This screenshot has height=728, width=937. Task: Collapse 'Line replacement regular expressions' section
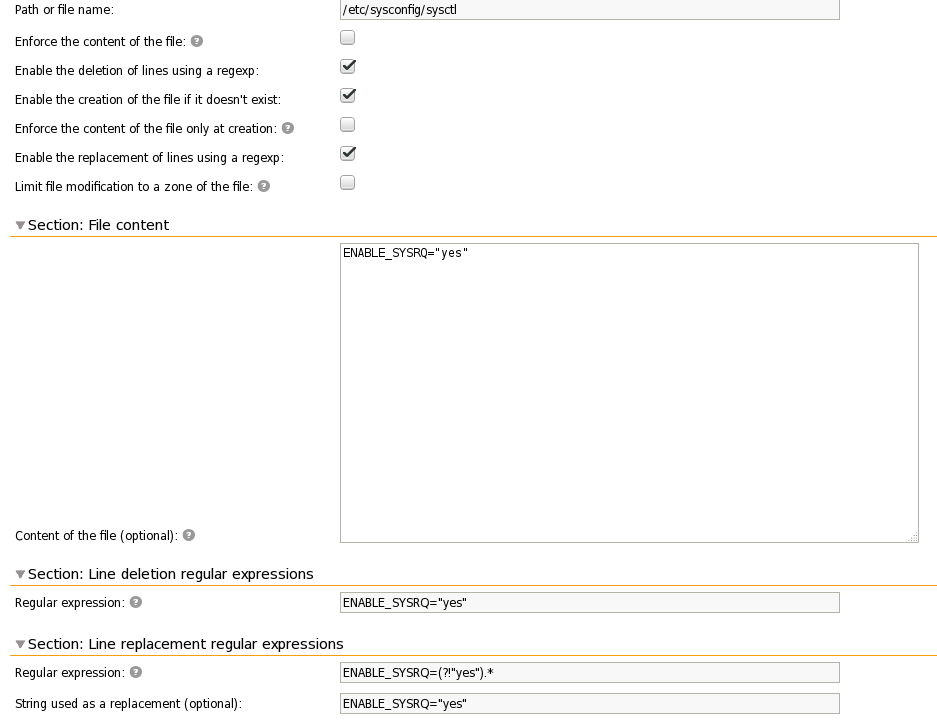coord(21,644)
